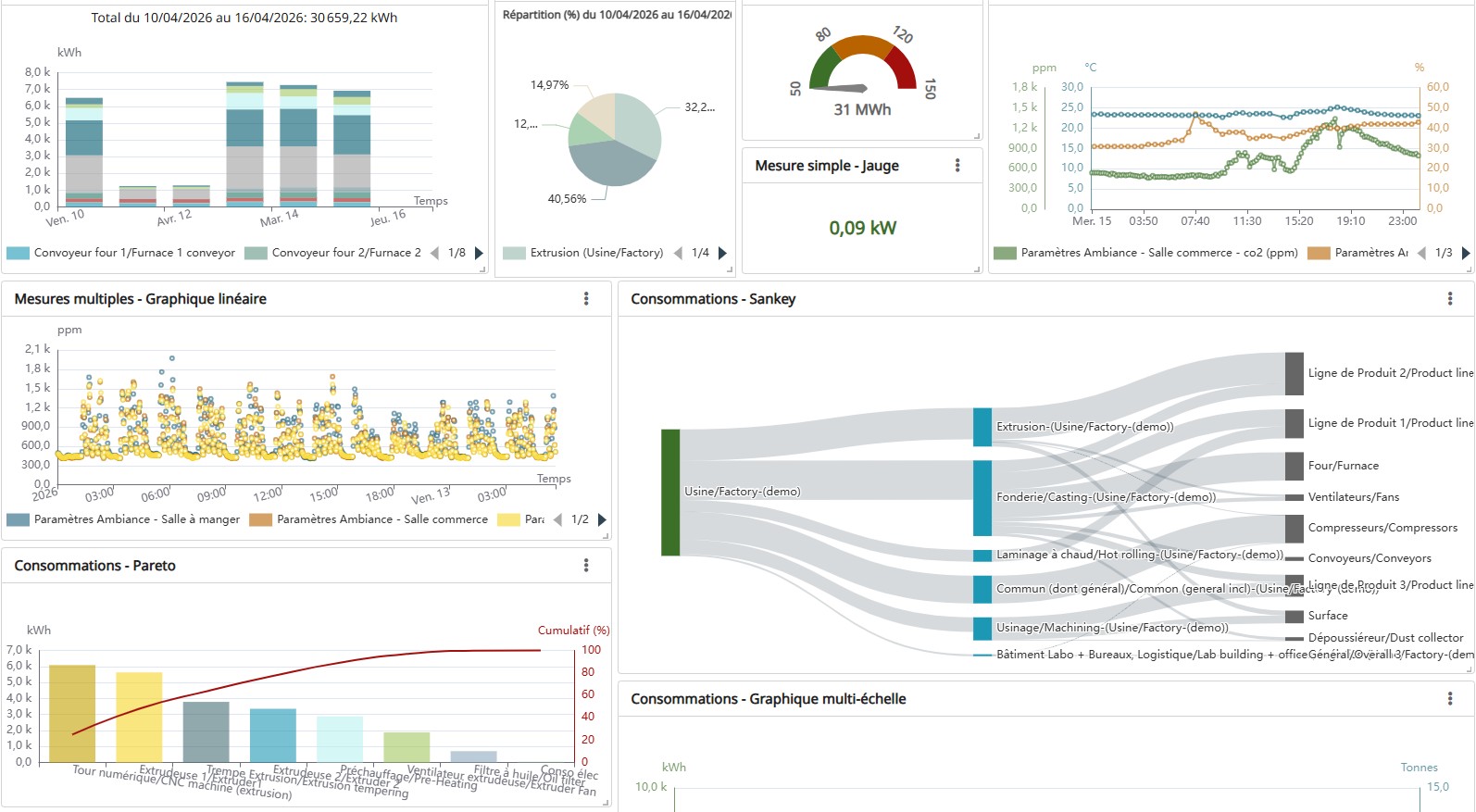The image size is (1476, 812).
Task: Toggle the Convoyeur four 1/Furnace 1 conveyor series
Action: 121,253
